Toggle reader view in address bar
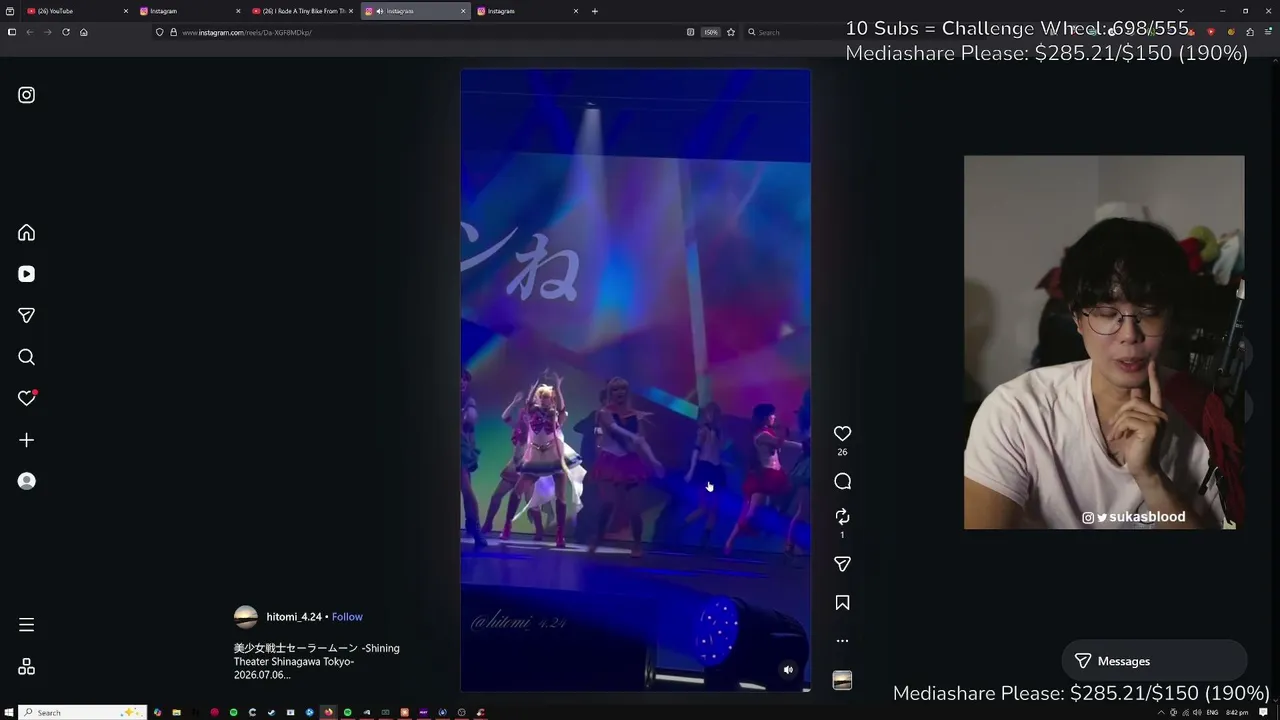The width and height of the screenshot is (1280, 720). pos(691,32)
